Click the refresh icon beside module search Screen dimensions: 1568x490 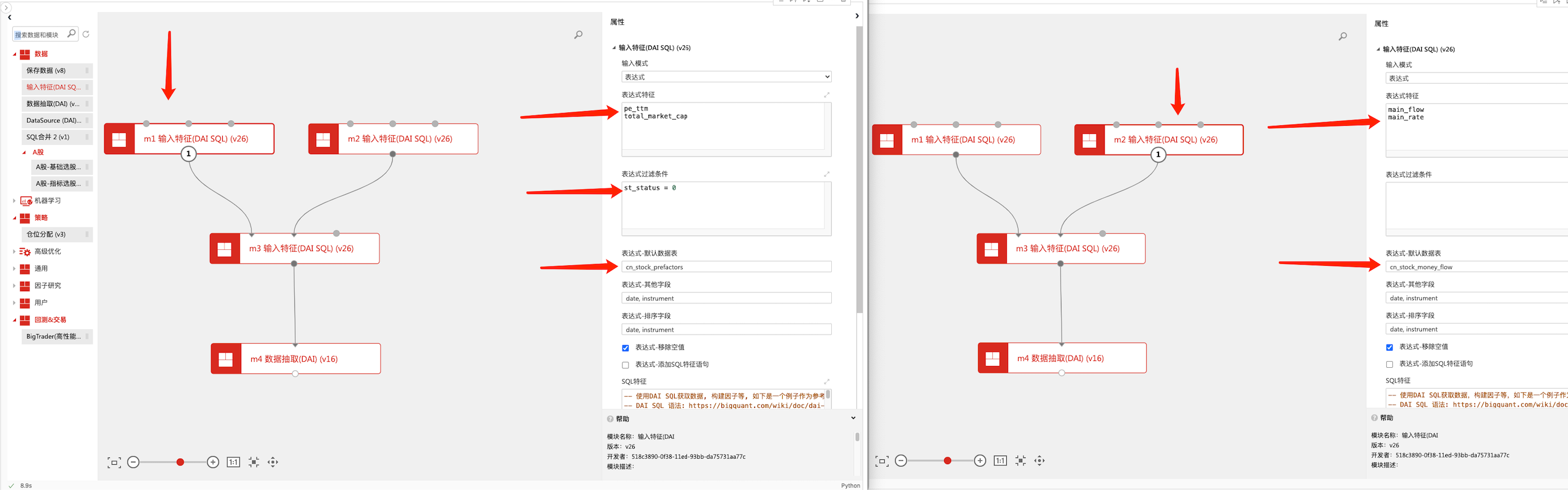86,34
